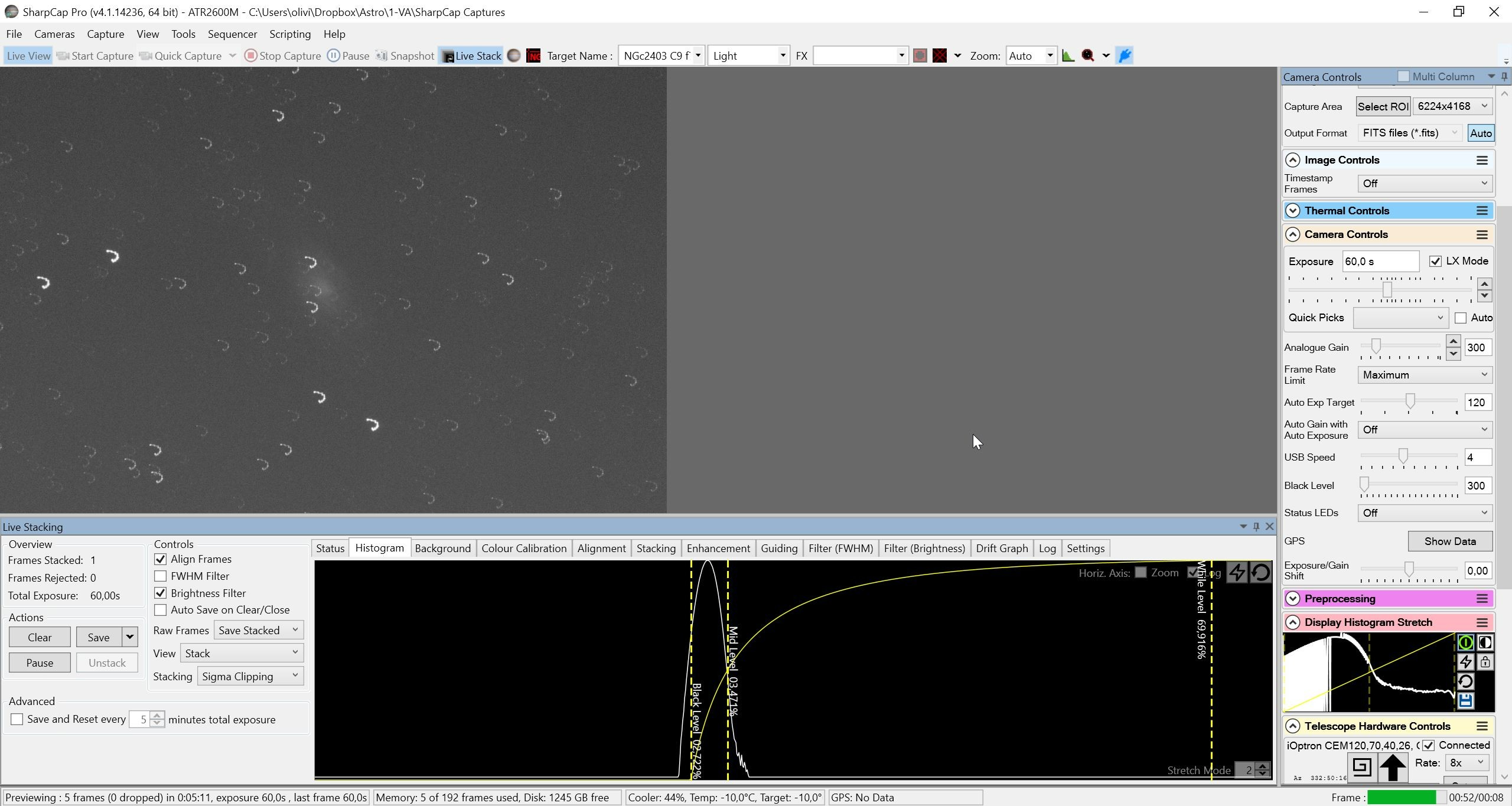
Task: Click the Live Stack toolbar button
Action: [x=471, y=56]
